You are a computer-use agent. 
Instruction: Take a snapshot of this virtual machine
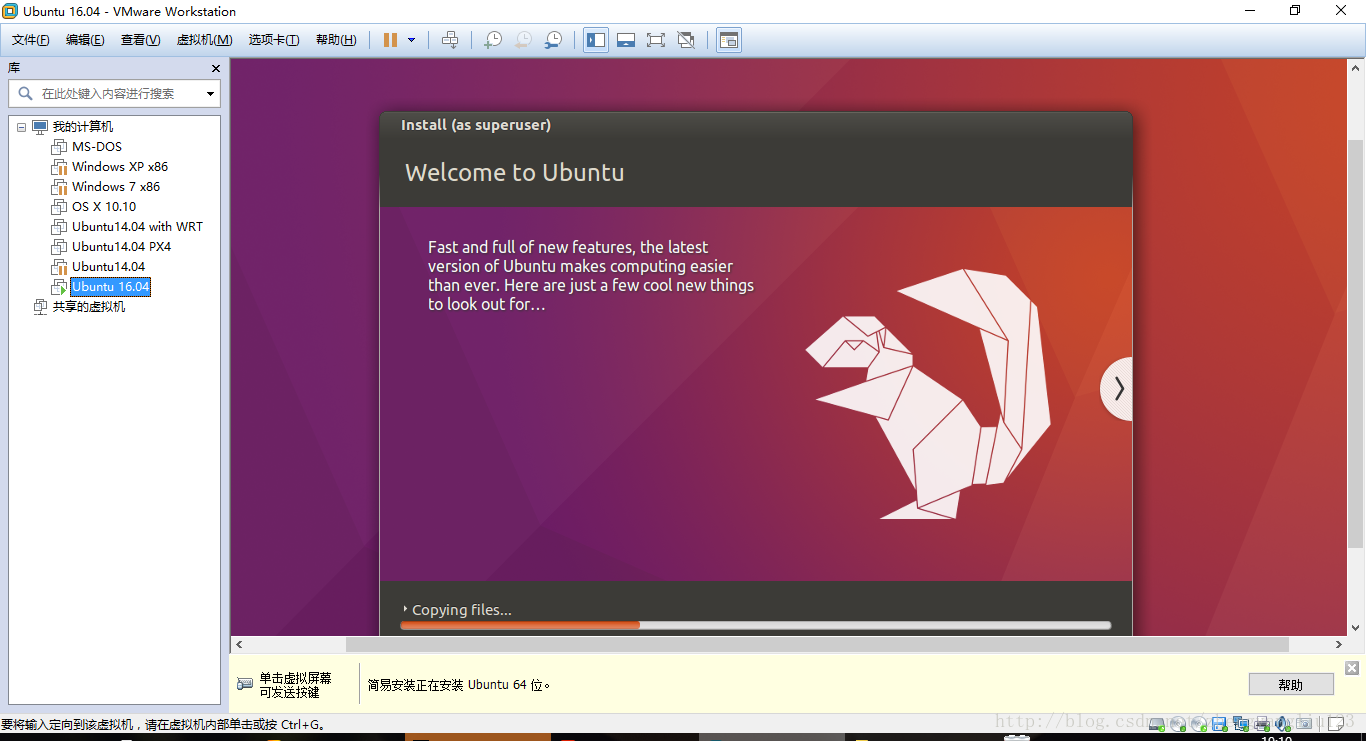493,40
